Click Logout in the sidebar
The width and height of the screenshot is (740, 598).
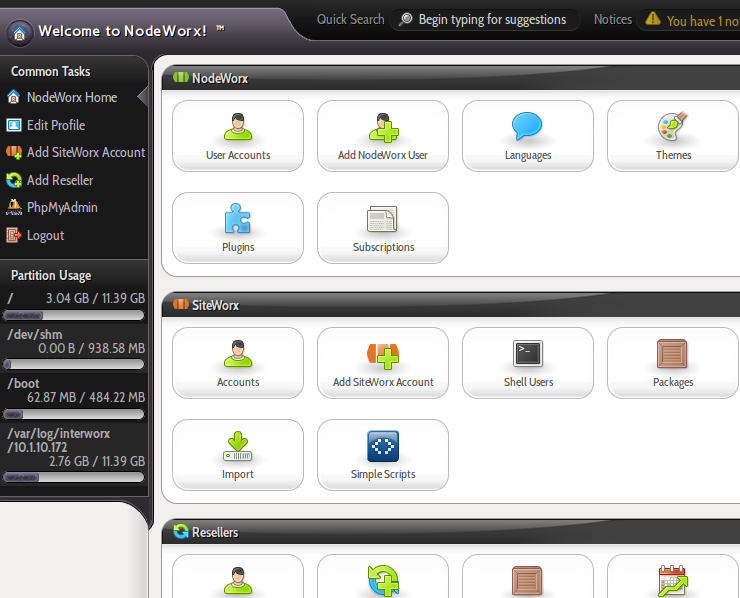point(45,235)
